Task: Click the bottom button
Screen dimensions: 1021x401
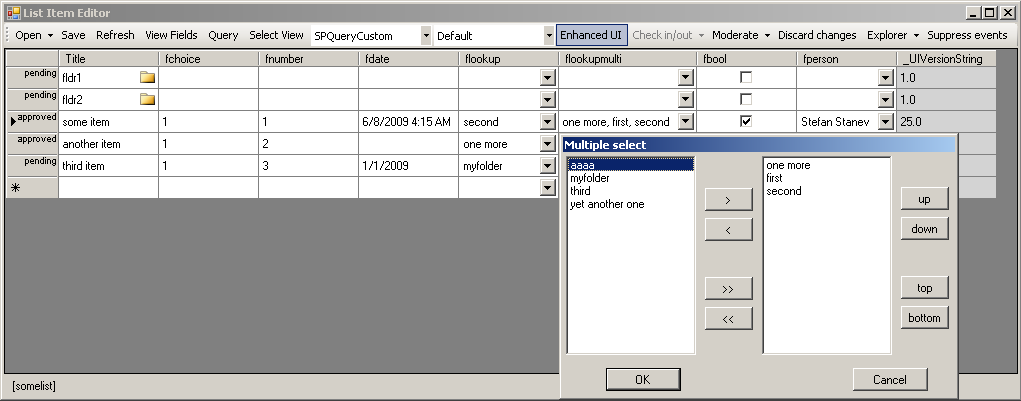Action: (925, 318)
